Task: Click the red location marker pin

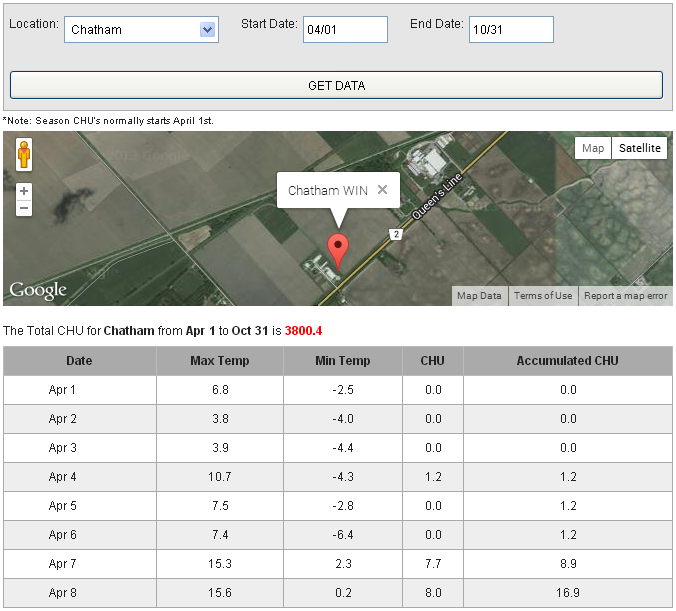Action: (x=338, y=252)
